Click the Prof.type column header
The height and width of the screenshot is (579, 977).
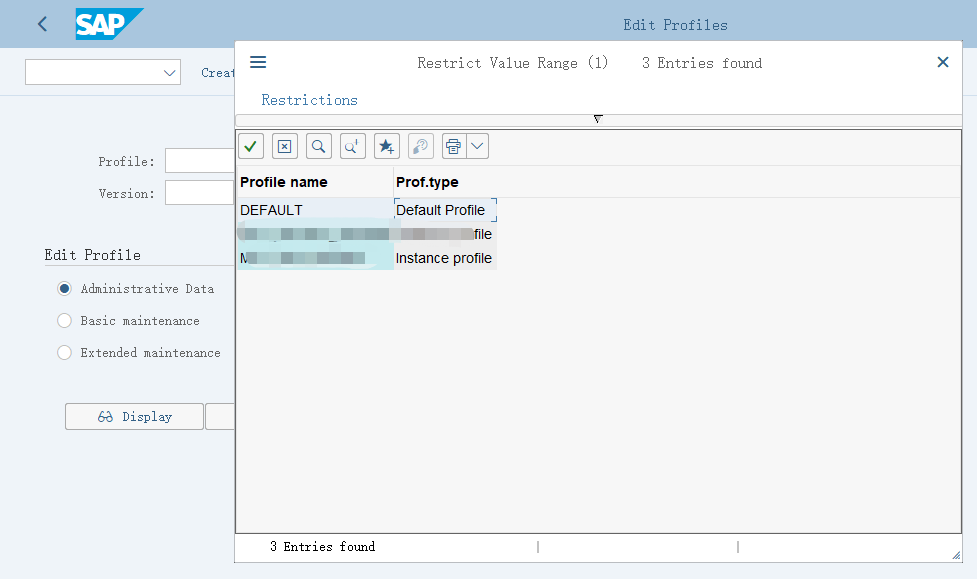coord(427,182)
